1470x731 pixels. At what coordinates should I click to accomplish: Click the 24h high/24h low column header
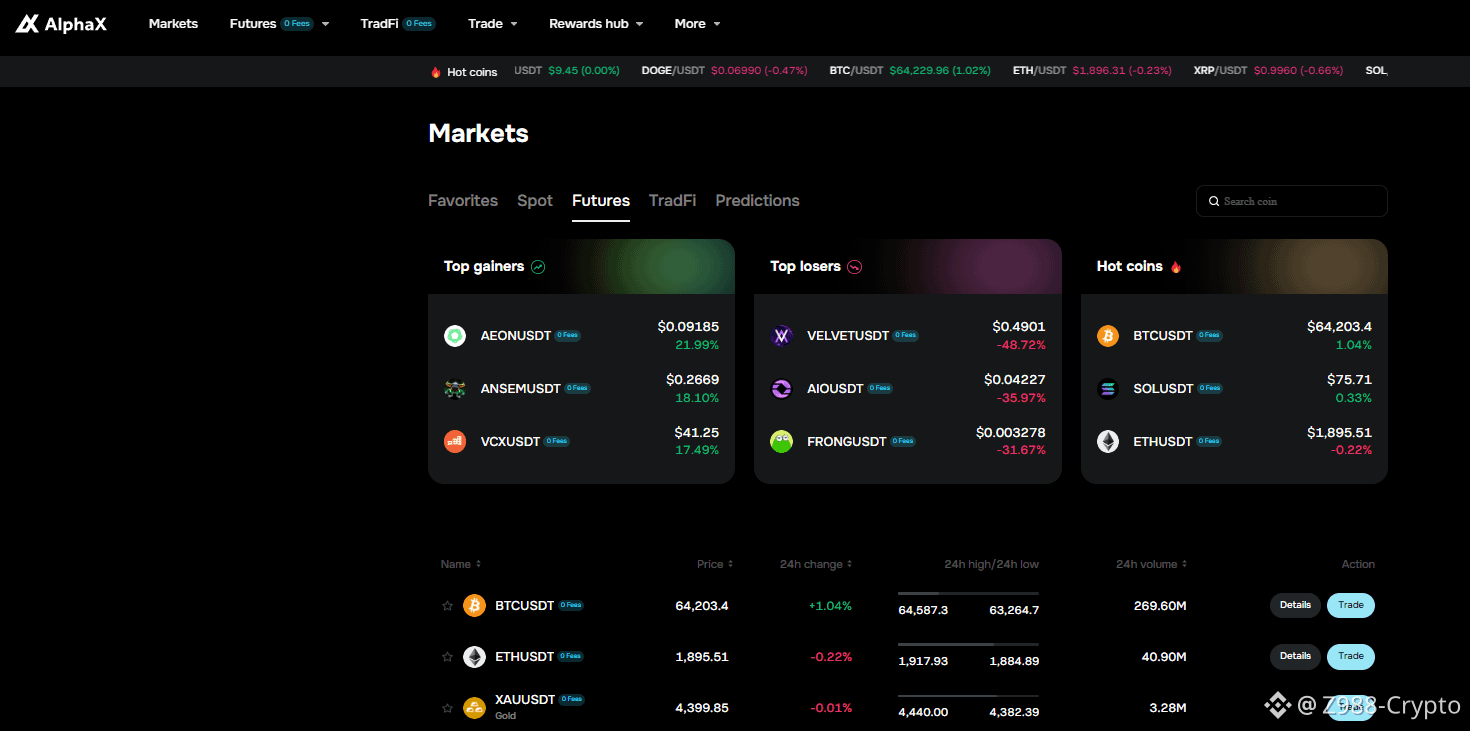(x=991, y=564)
